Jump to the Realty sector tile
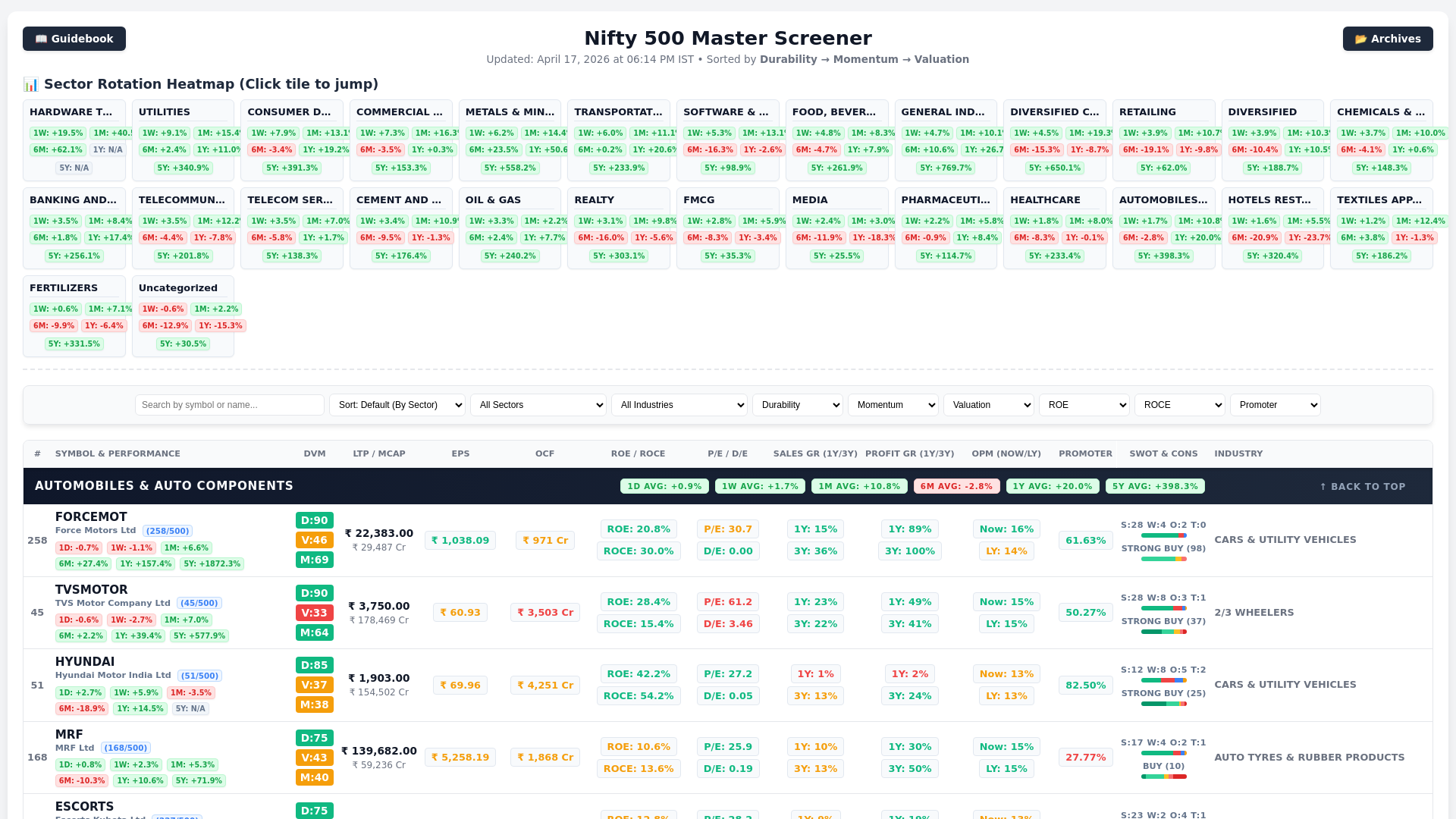The image size is (1456, 819). [619, 228]
